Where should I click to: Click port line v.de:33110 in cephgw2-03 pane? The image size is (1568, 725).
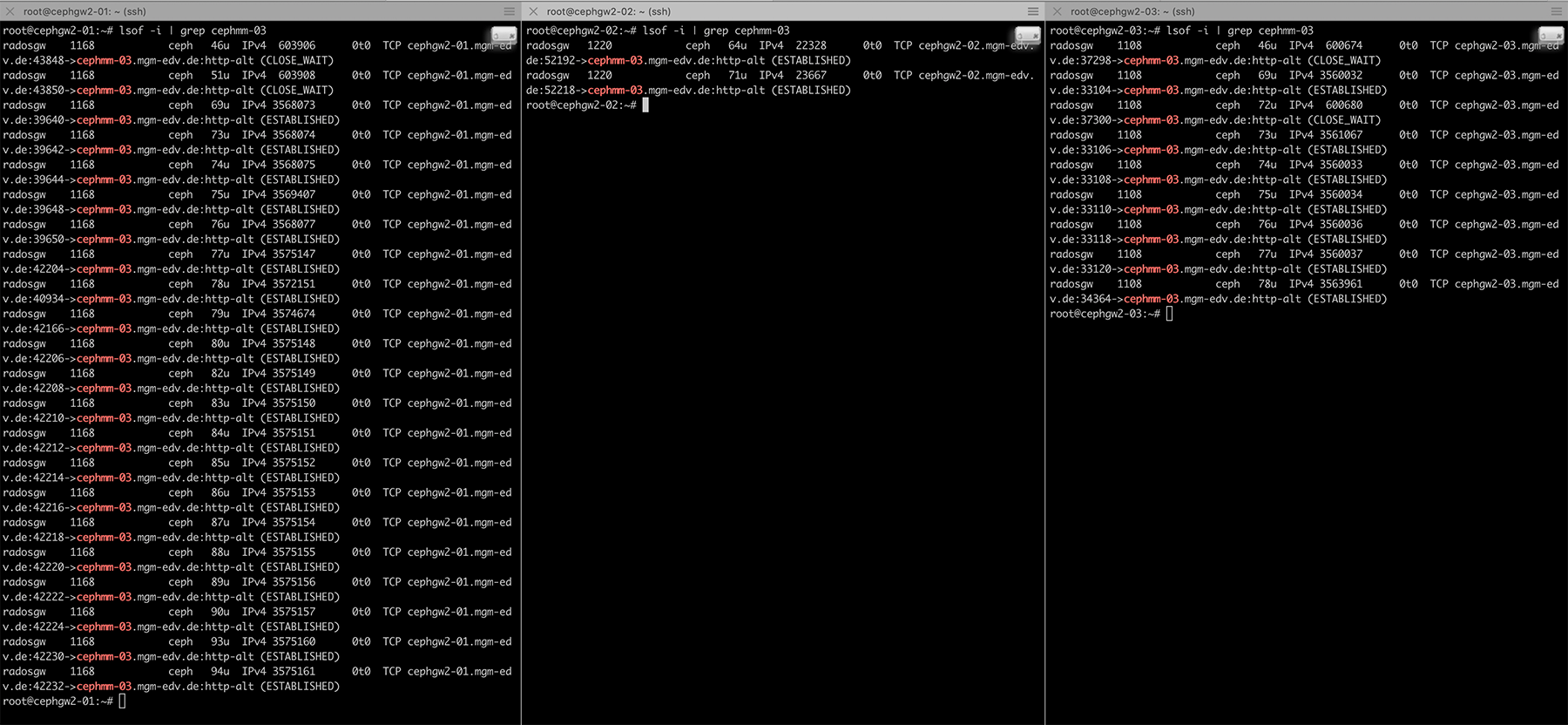coord(1218,209)
